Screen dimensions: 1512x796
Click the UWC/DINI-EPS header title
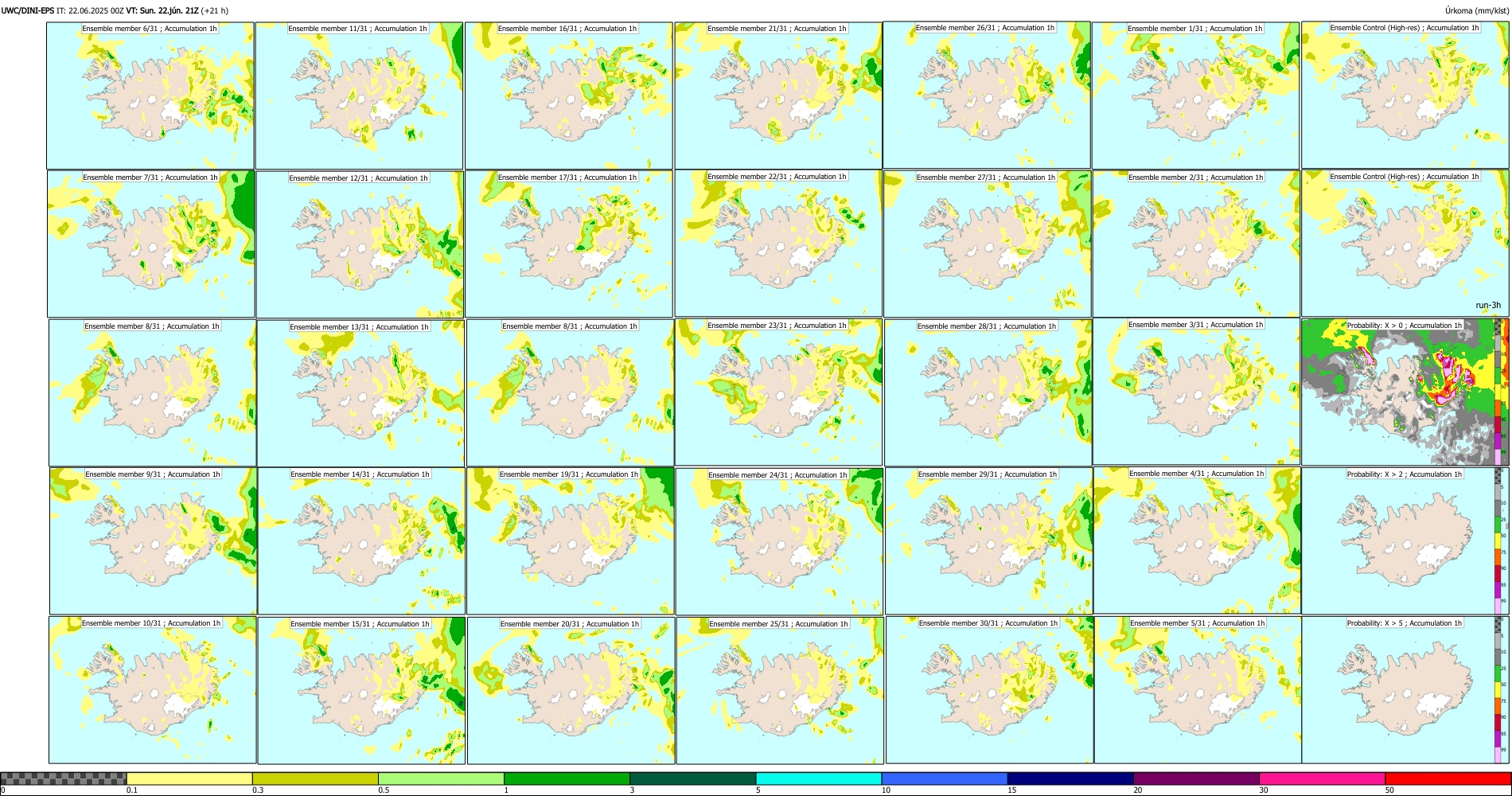(28, 10)
